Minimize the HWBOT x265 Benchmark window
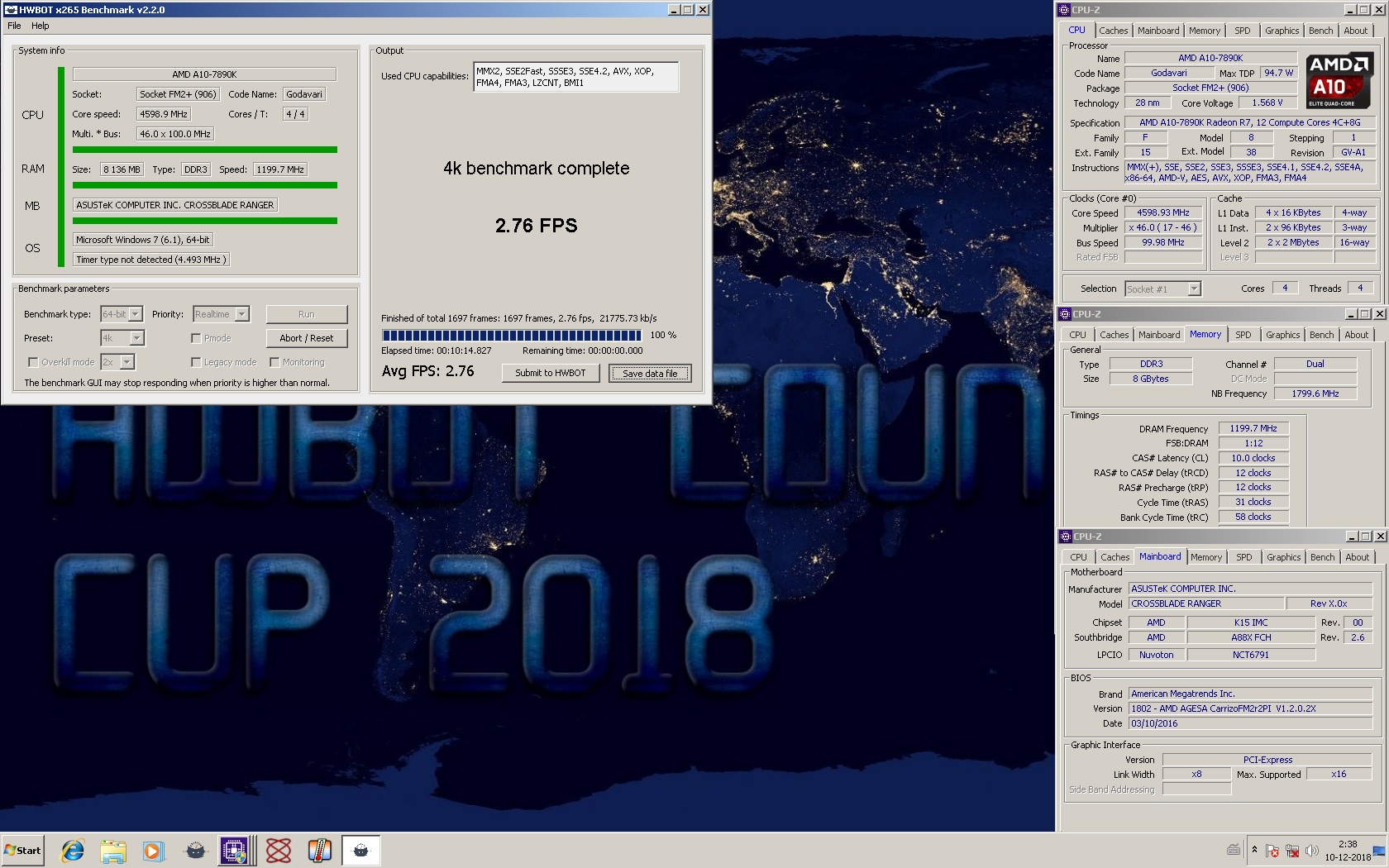Viewport: 1389px width, 868px height. 675,10
